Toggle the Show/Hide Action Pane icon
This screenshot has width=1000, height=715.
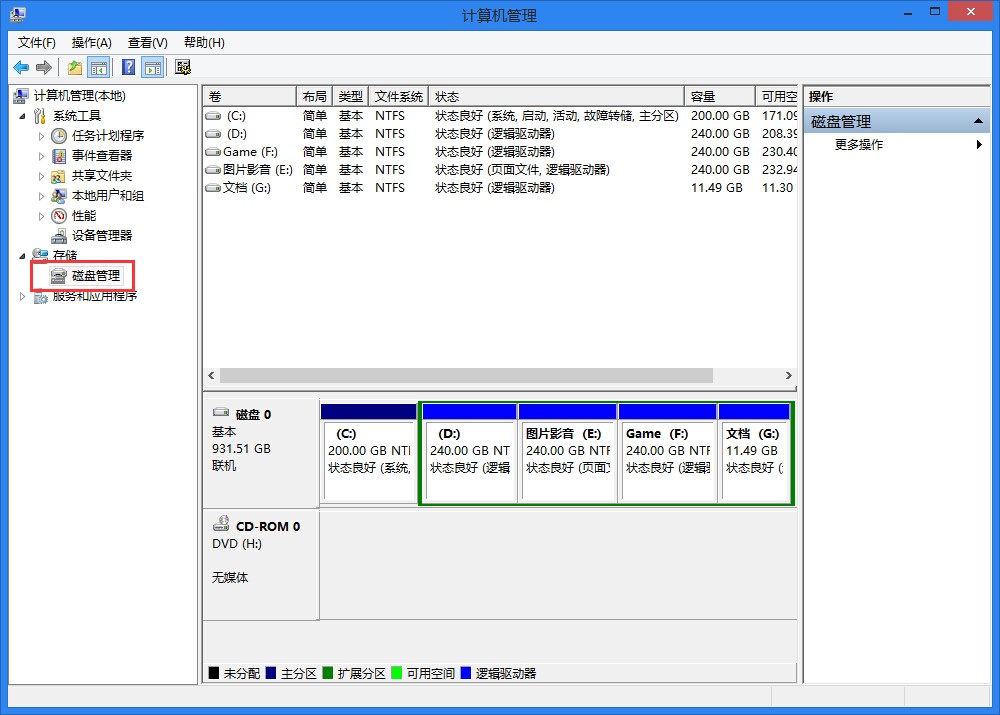point(152,68)
